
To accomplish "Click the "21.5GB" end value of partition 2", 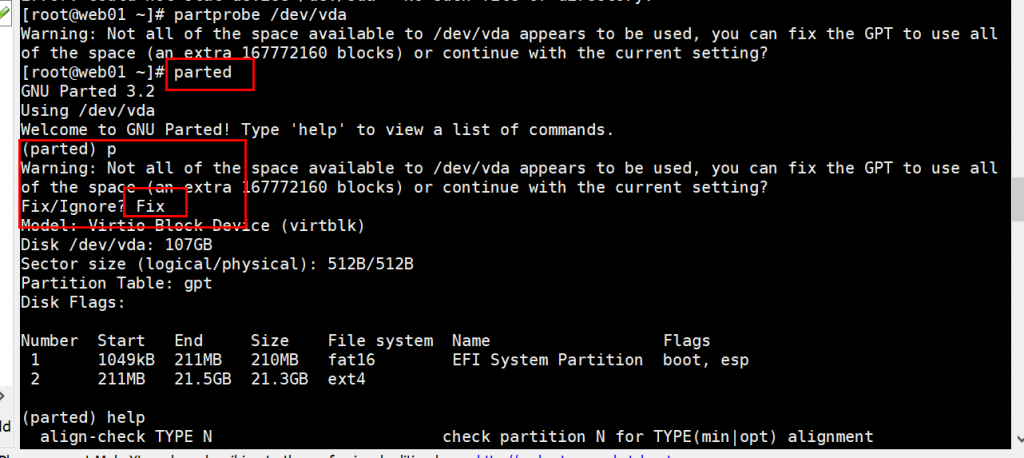I will point(203,379).
